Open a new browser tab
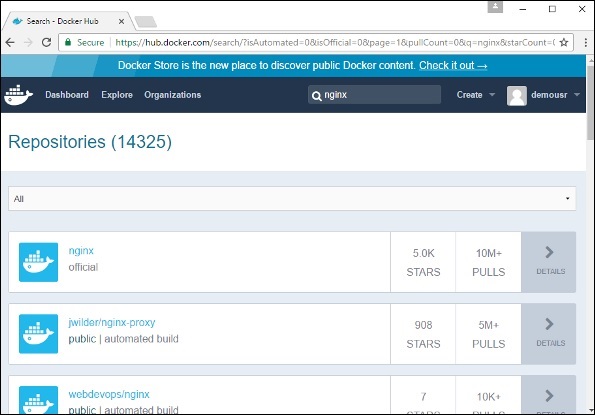The image size is (595, 415). pyautogui.click(x=146, y=22)
